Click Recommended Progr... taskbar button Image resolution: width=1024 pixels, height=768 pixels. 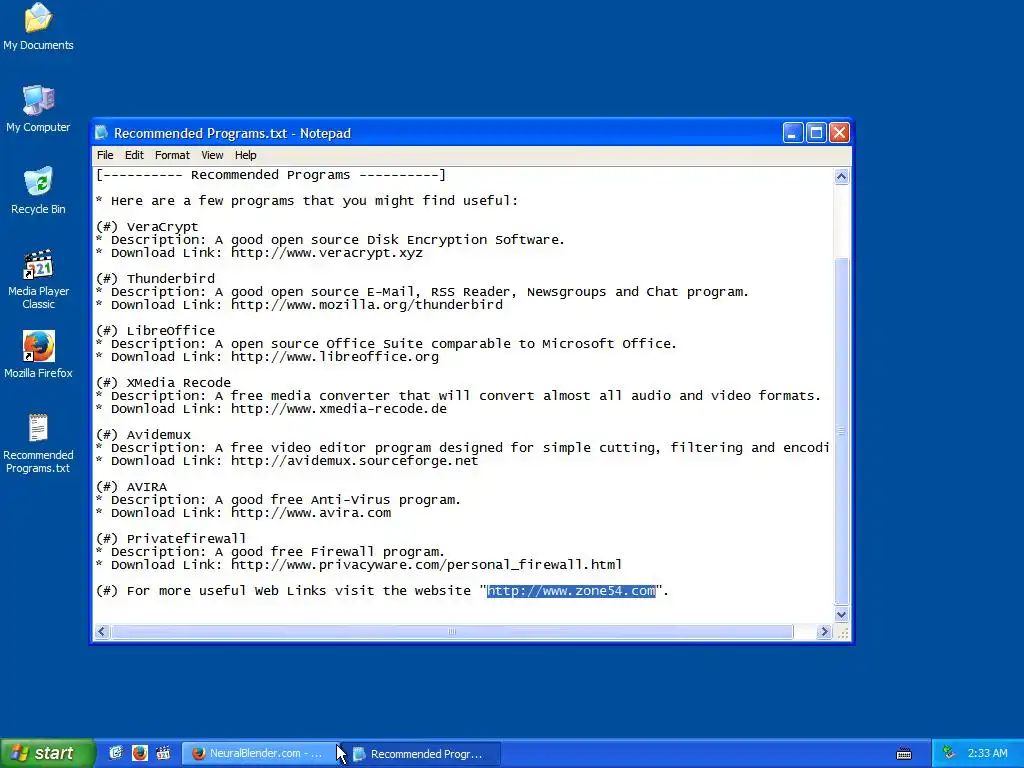tap(422, 754)
